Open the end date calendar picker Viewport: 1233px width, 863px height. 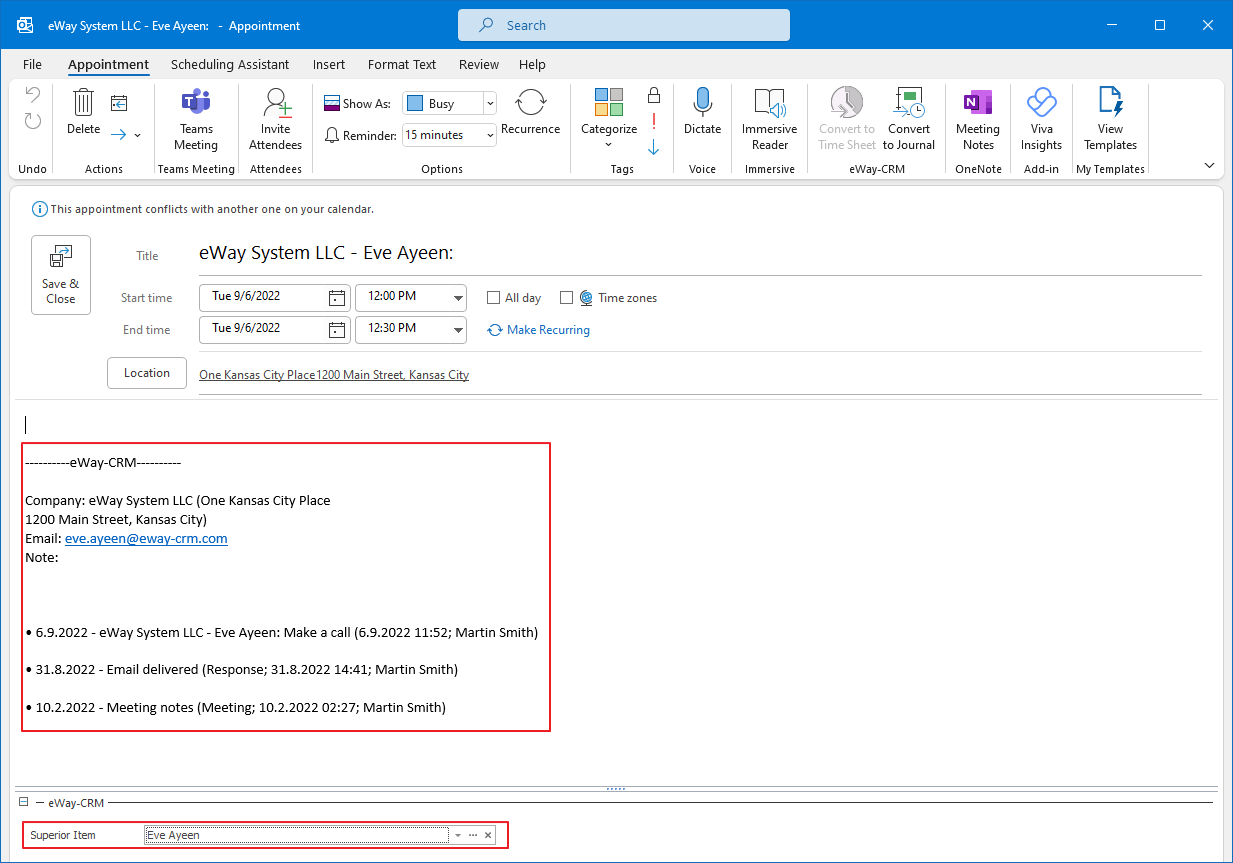tap(337, 329)
